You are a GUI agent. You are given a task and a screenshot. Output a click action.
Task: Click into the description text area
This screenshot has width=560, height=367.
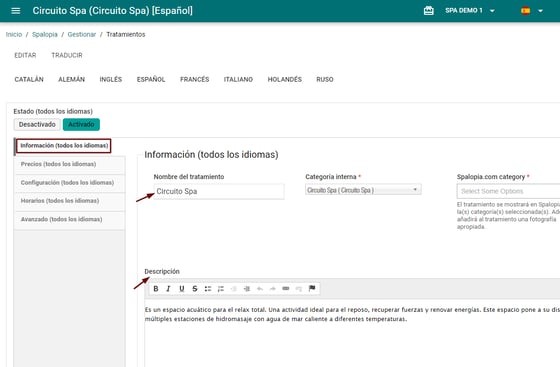(352, 333)
